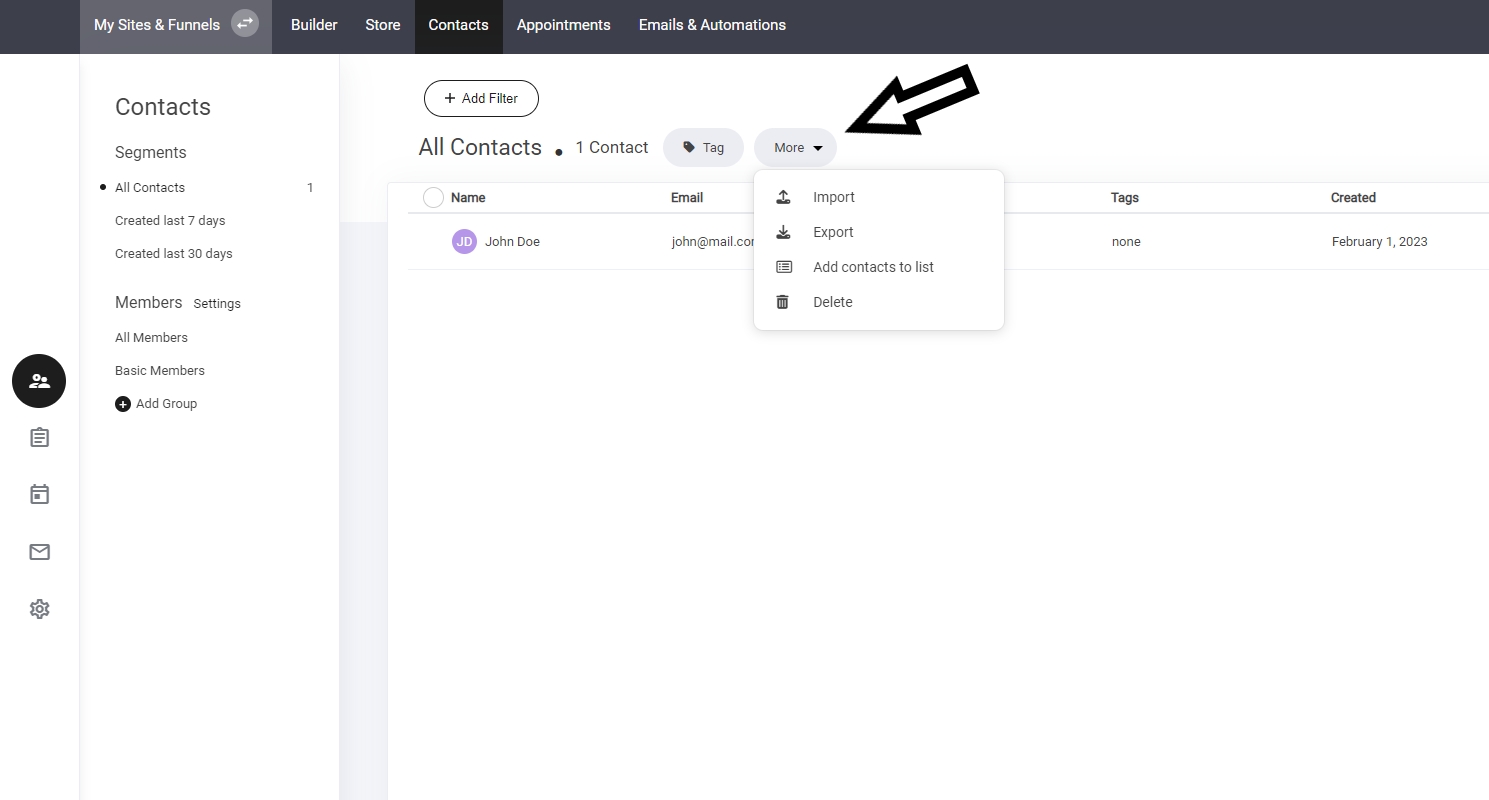Open the Emails & Automations tab
The width and height of the screenshot is (1489, 800).
coord(712,25)
